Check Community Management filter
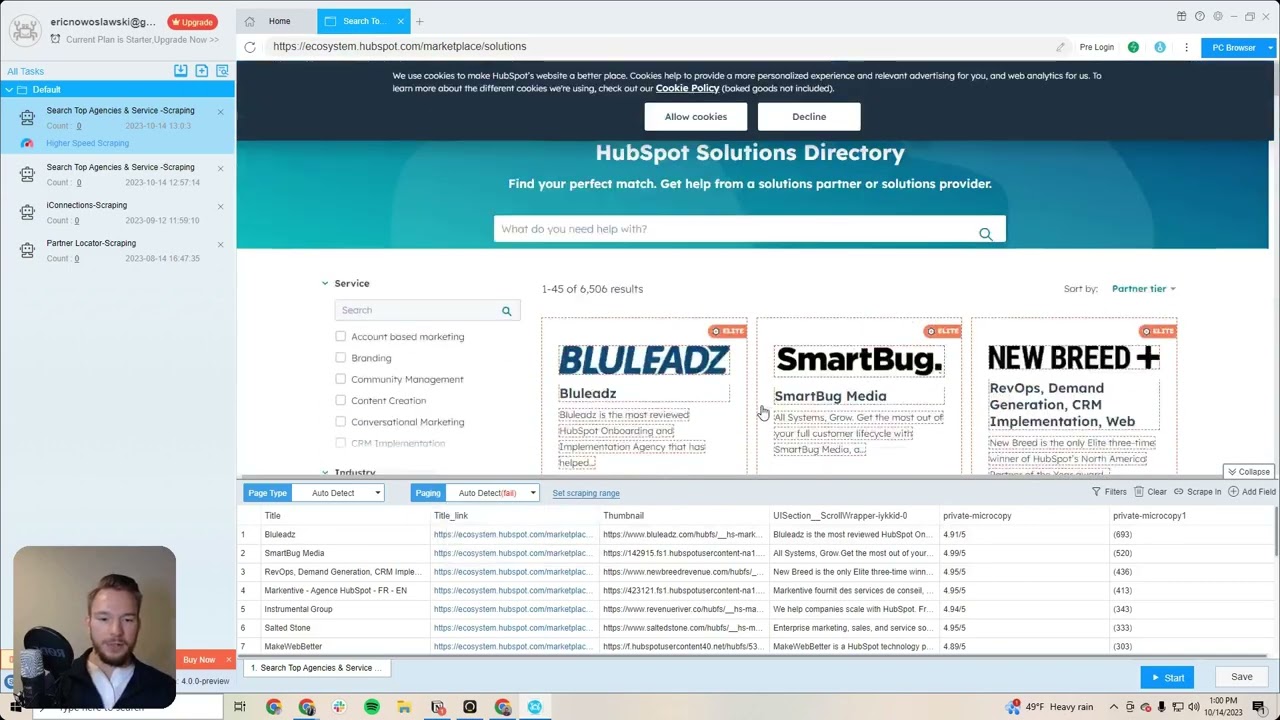This screenshot has height=720, width=1280. point(341,379)
